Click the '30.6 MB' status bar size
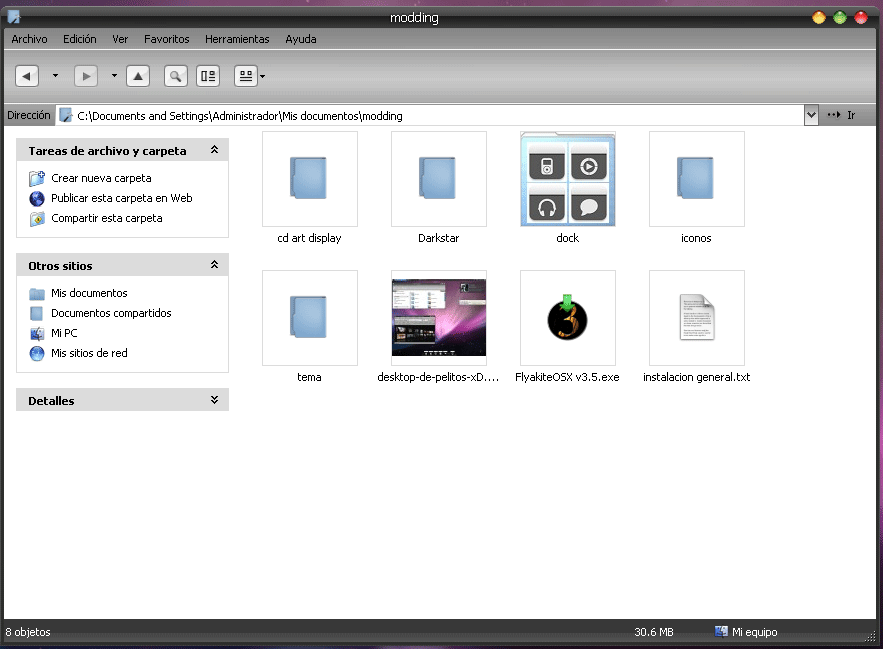 pos(654,632)
